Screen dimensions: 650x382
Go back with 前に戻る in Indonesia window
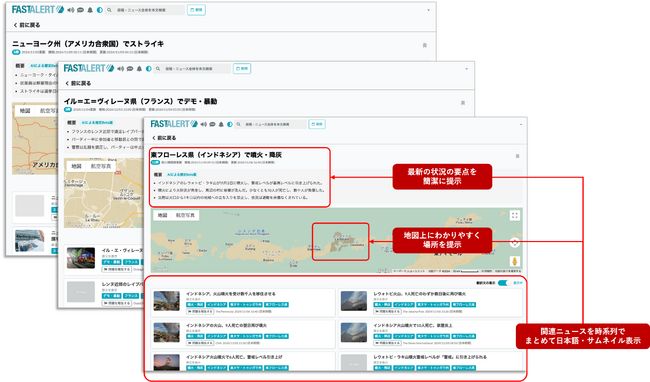click(164, 138)
